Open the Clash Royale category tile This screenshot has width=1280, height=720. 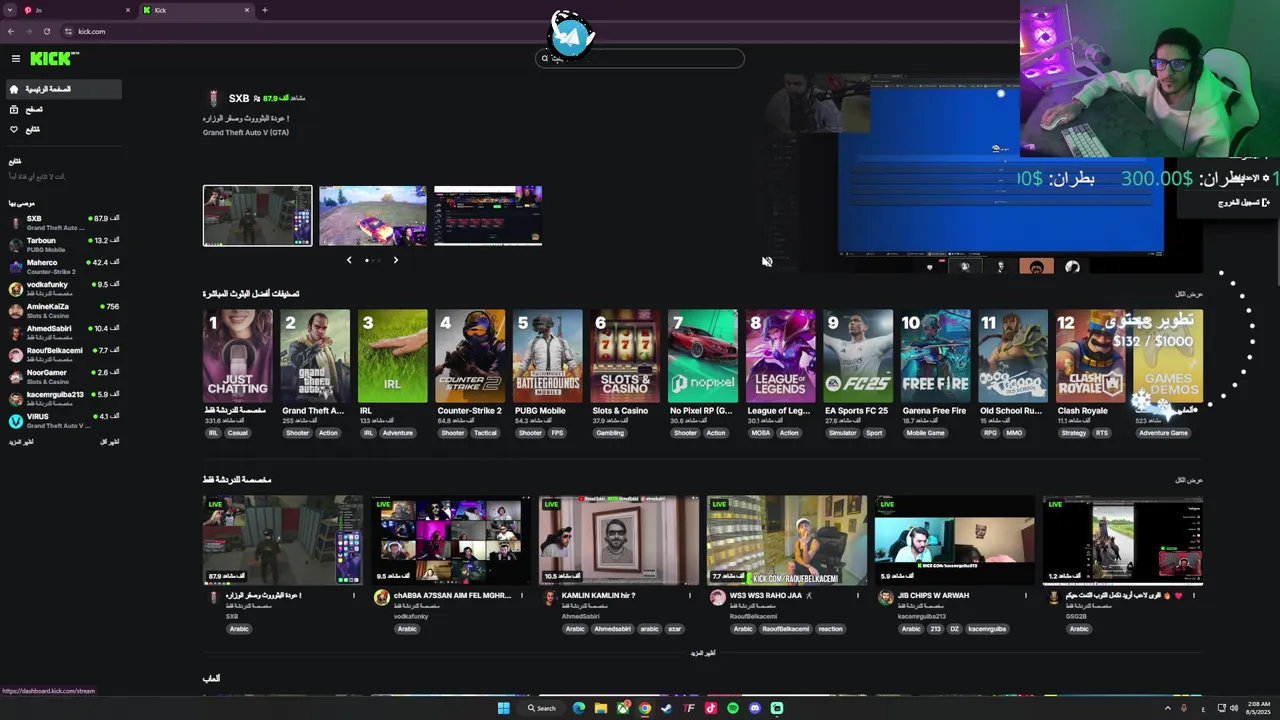click(x=1091, y=356)
